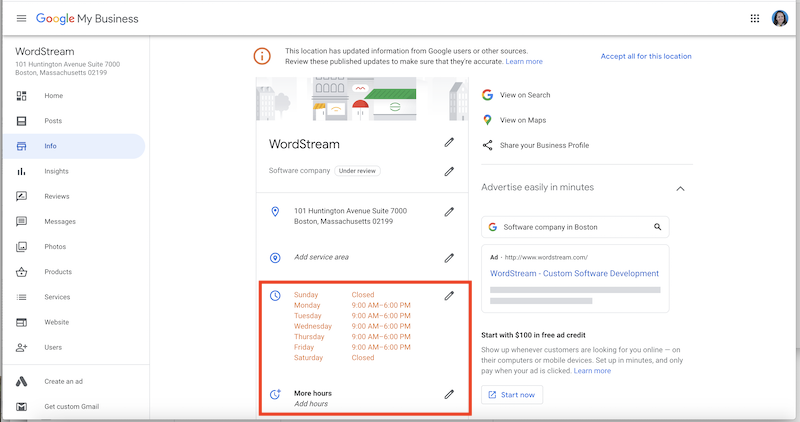Click the Maps pin icon for View on Maps

pos(488,120)
